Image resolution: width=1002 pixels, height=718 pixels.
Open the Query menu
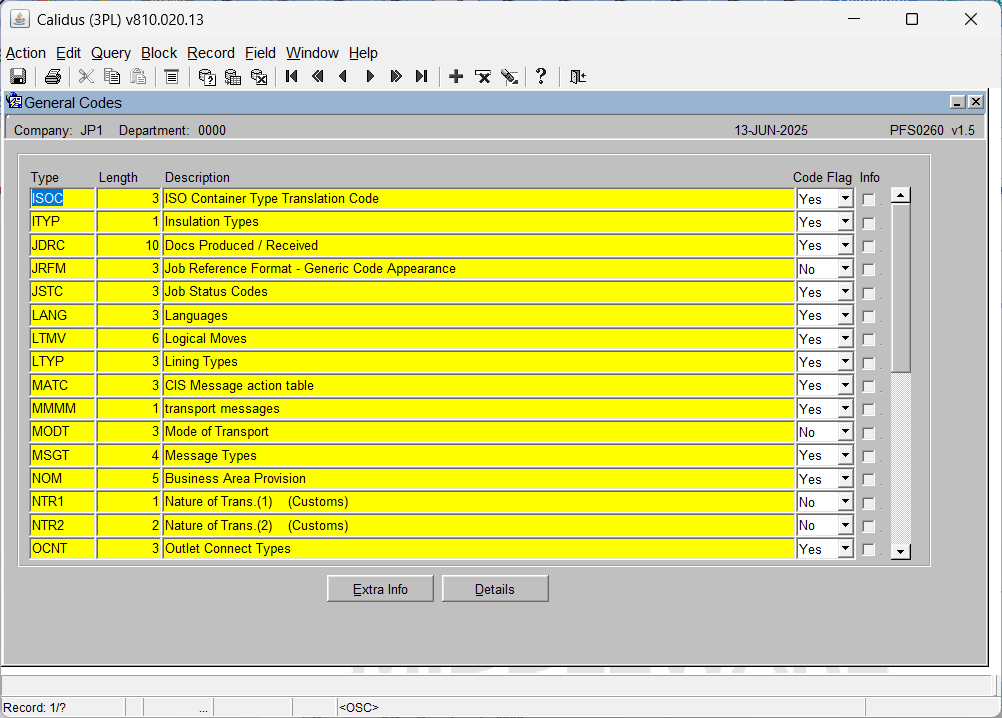pyautogui.click(x=111, y=53)
